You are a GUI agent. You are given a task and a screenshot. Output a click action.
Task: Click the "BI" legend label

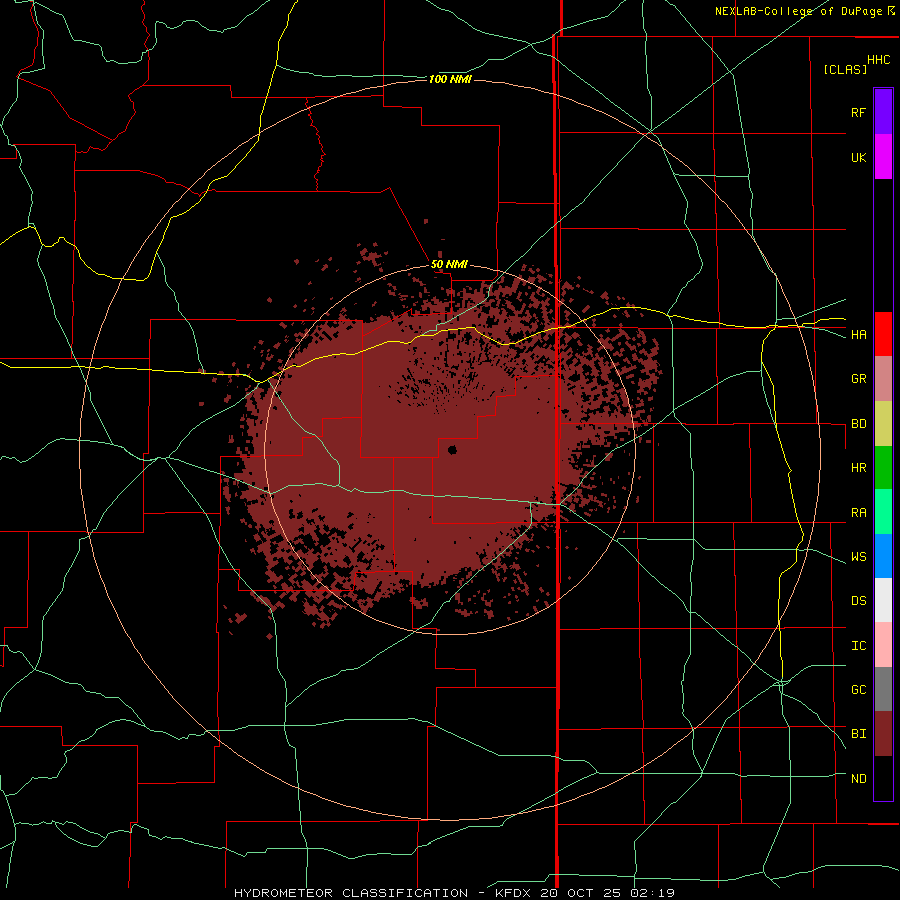(x=858, y=734)
